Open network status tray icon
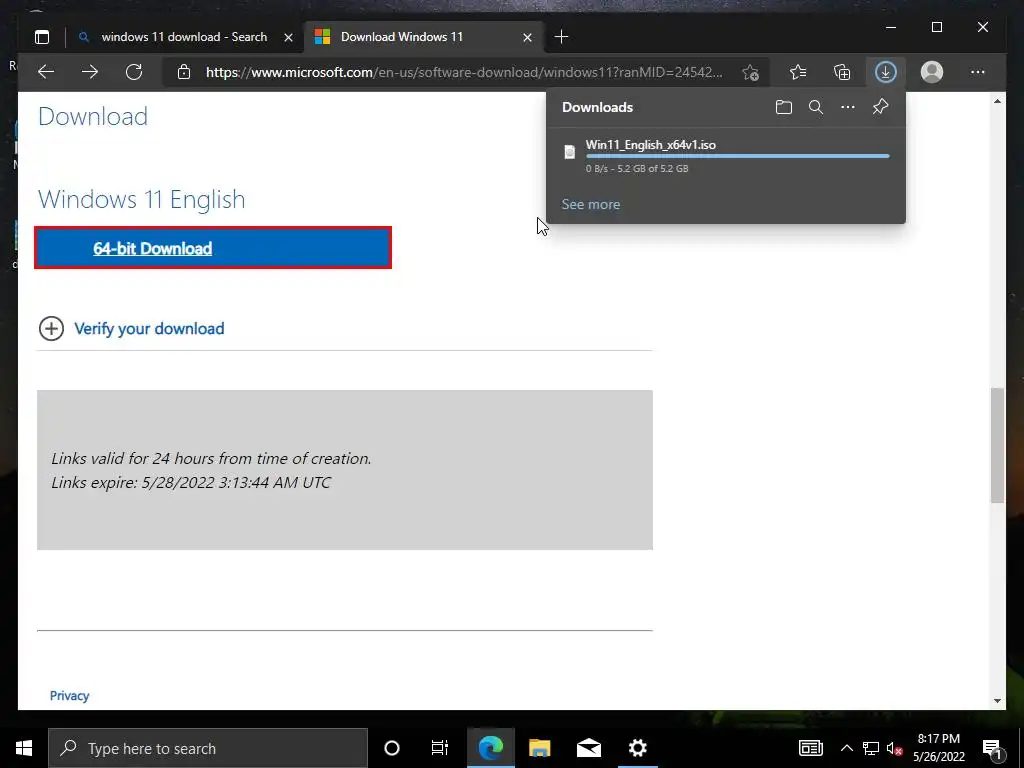This screenshot has height=768, width=1024. (871, 748)
